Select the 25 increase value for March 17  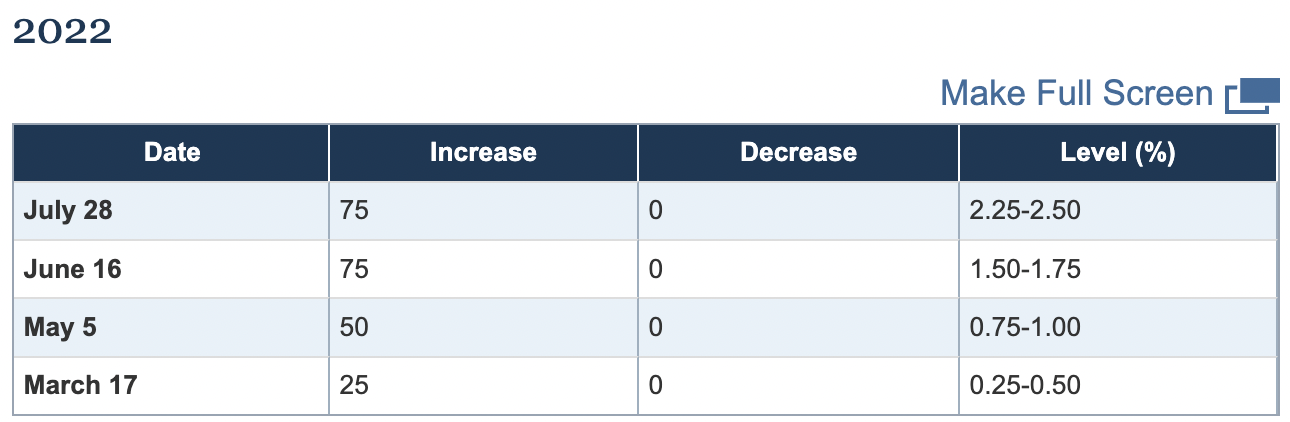click(x=354, y=385)
